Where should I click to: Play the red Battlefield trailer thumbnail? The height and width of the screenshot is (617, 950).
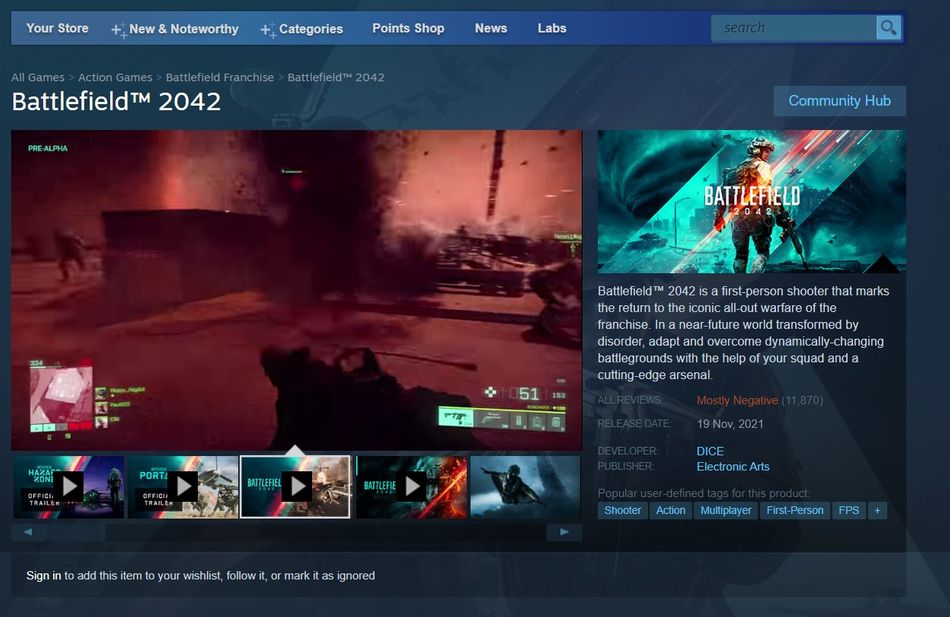412,487
